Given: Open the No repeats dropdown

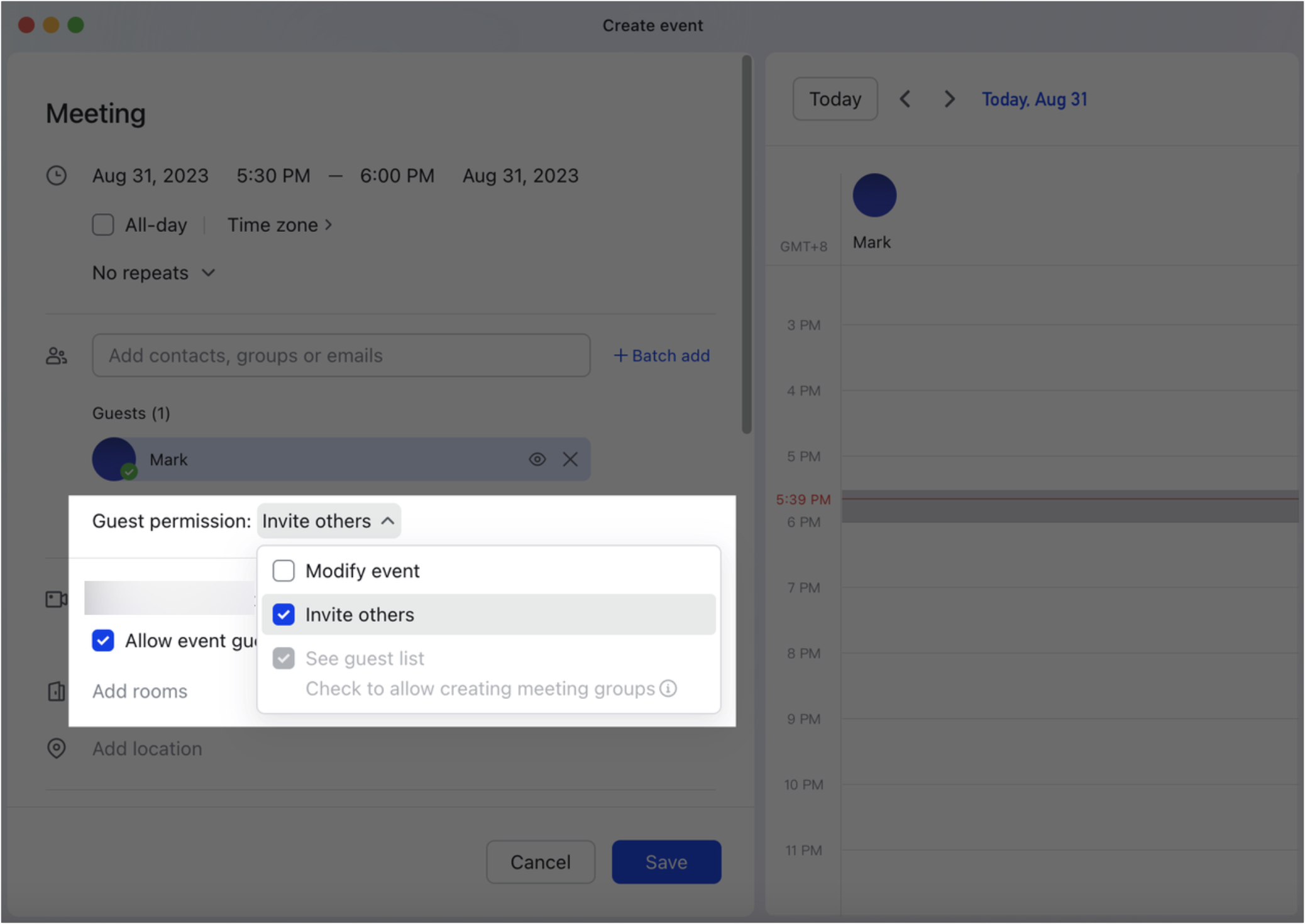Looking at the screenshot, I should coord(154,273).
